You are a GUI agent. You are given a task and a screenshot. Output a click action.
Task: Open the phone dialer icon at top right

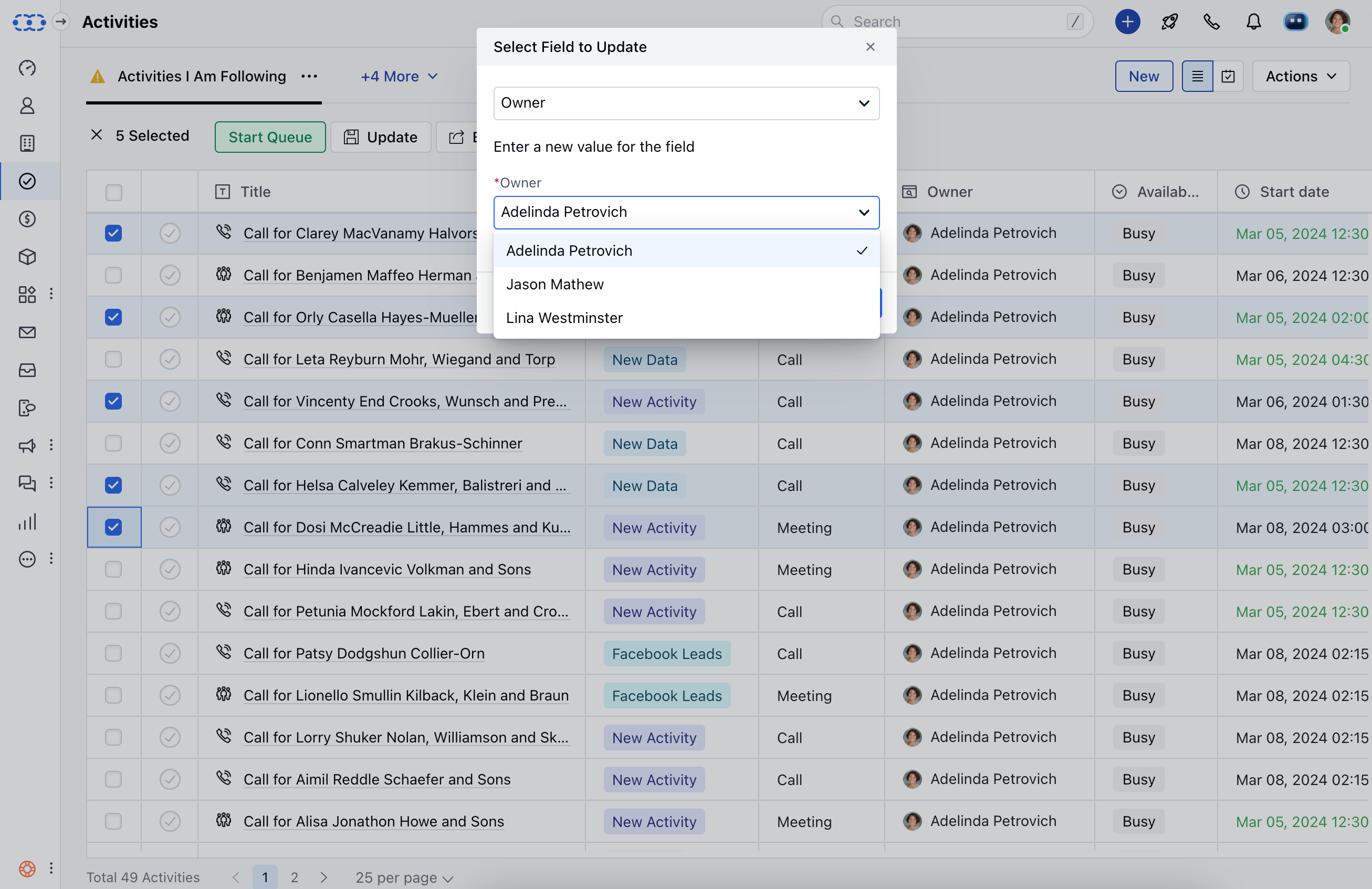1211,22
